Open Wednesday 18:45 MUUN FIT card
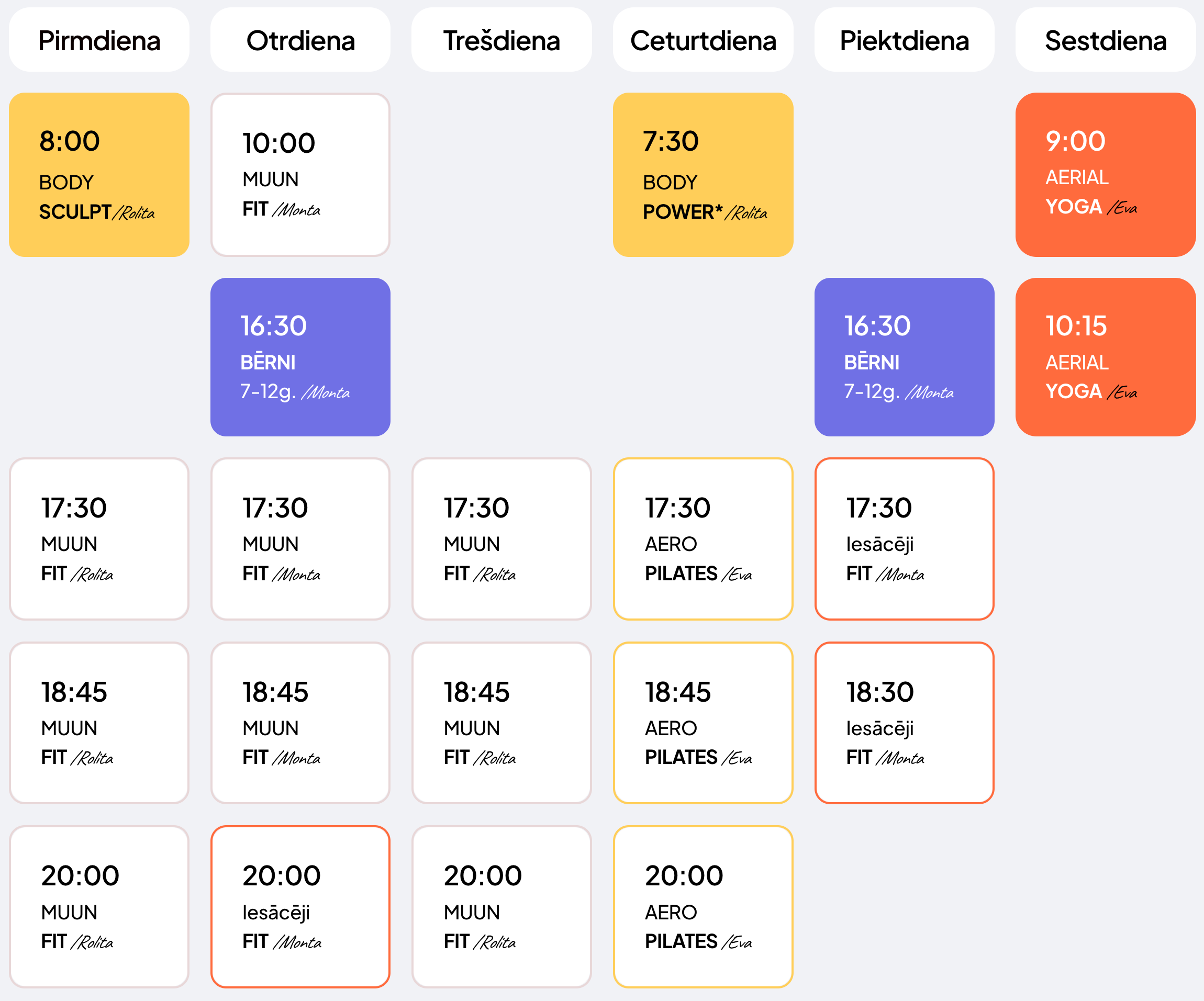 click(501, 723)
